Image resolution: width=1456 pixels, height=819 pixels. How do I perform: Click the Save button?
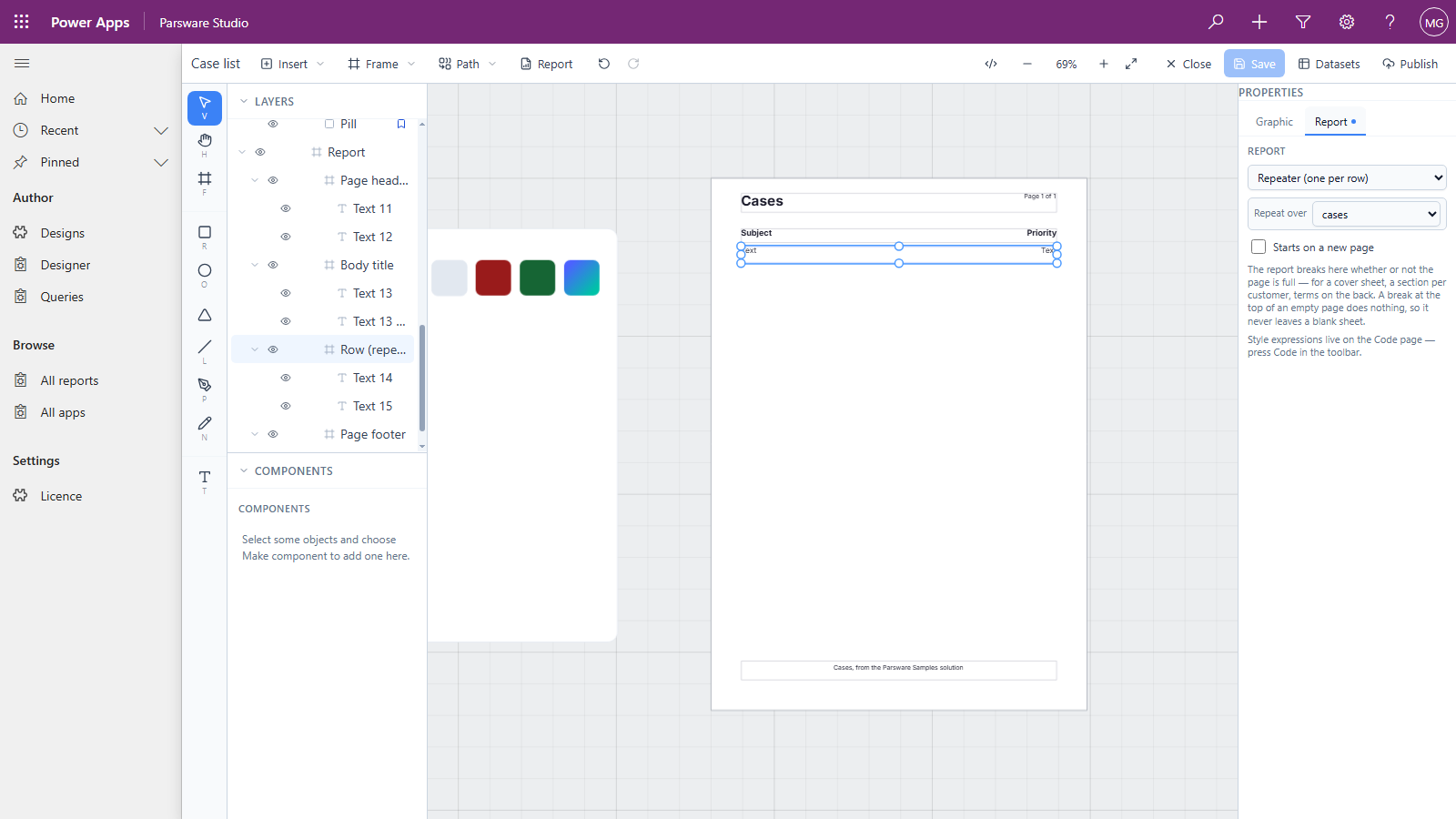(x=1254, y=64)
